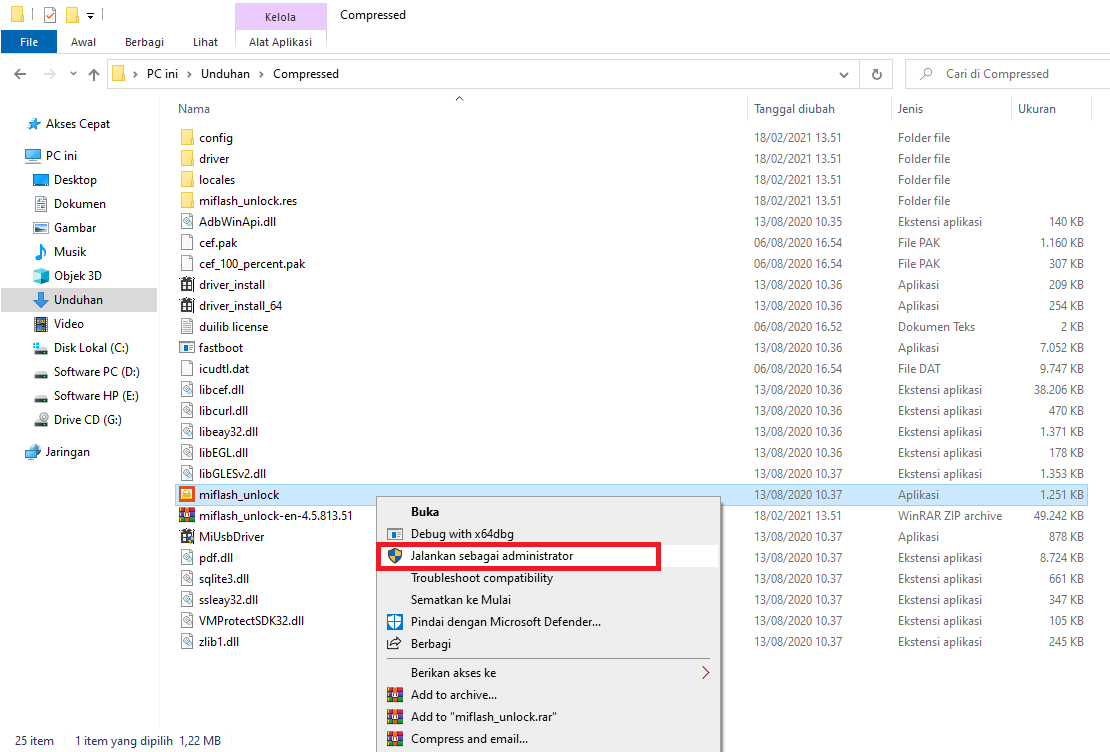The image size is (1110, 752).
Task: Open Software HP (E:) drive
Action: [96, 396]
